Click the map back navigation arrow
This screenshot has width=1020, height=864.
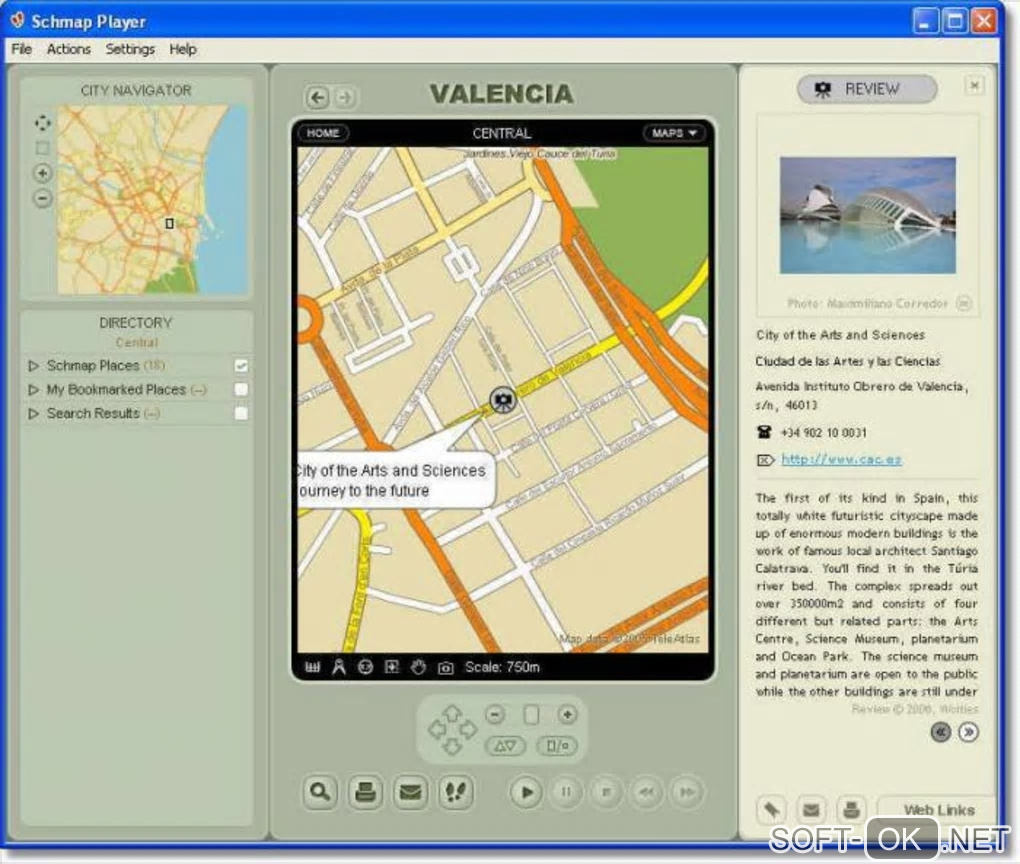point(317,98)
